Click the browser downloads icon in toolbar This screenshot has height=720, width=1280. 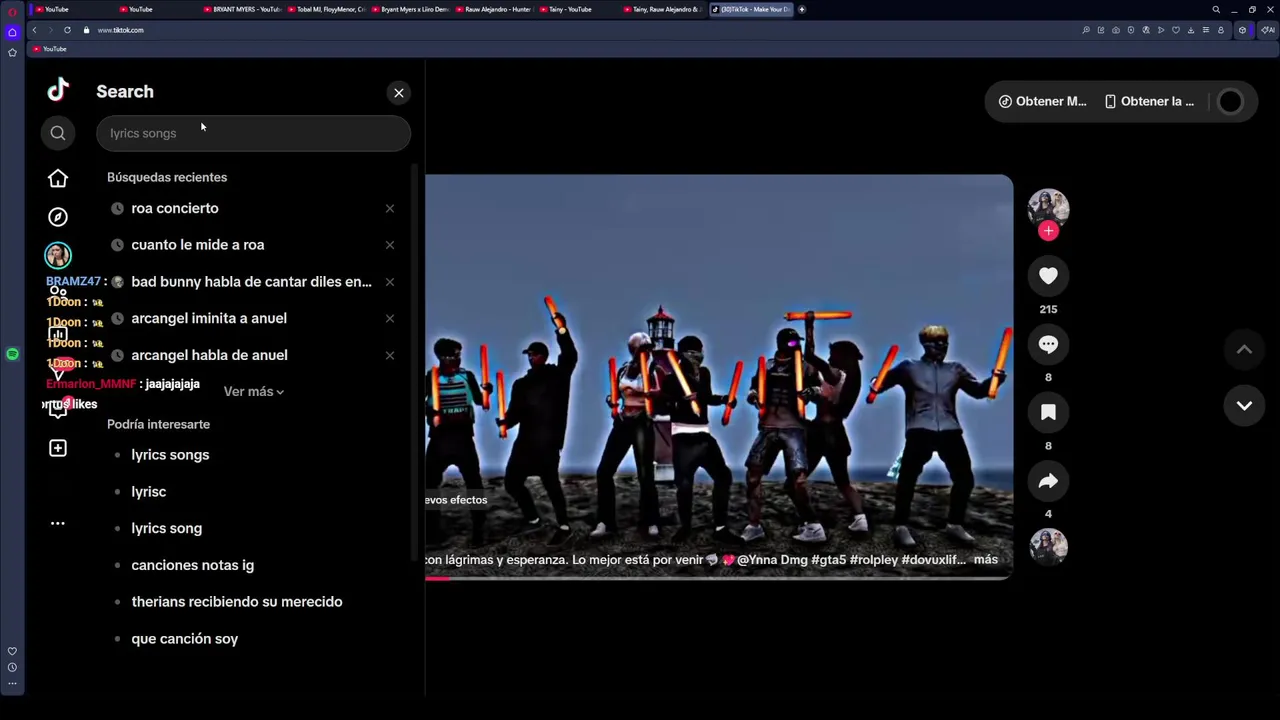coord(1190,30)
